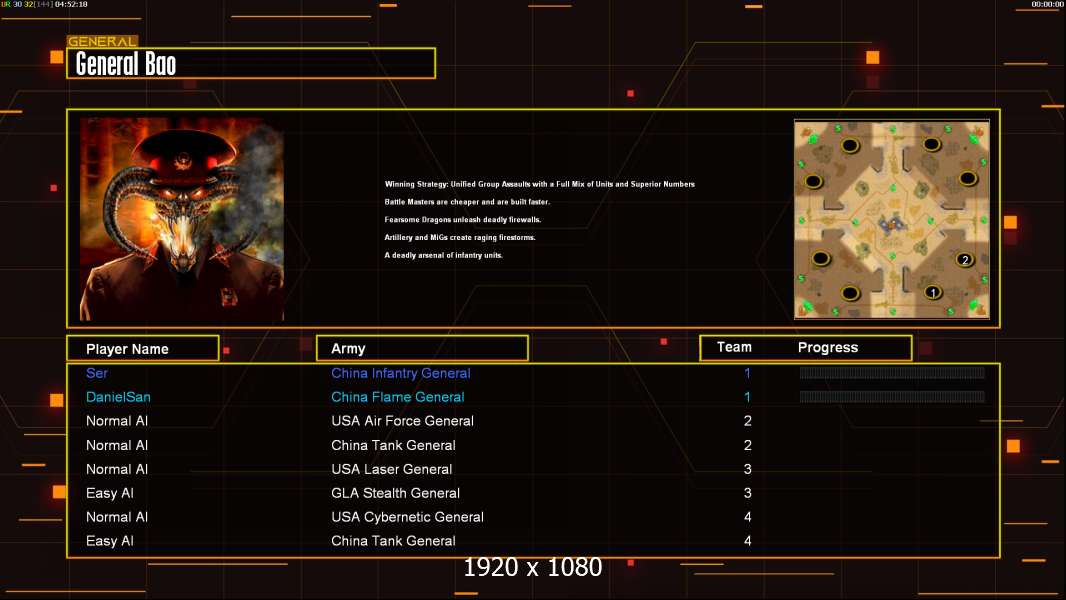Select the Team column header
The image size is (1066, 600).
[734, 347]
